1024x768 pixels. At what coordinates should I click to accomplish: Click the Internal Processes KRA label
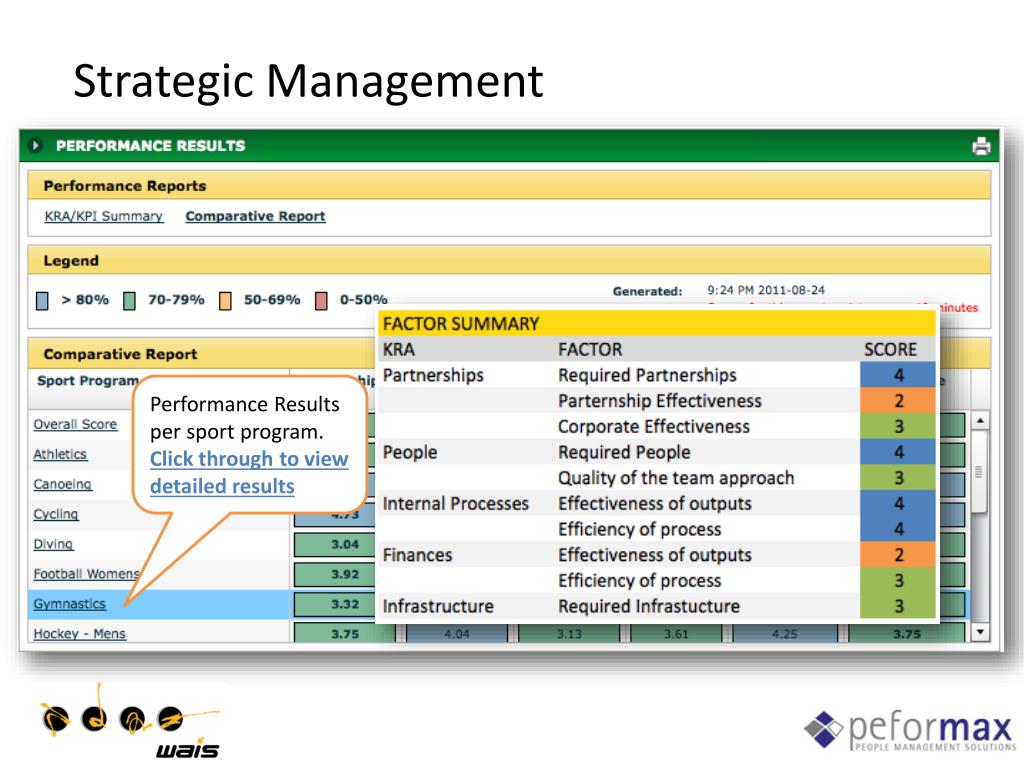(x=455, y=504)
